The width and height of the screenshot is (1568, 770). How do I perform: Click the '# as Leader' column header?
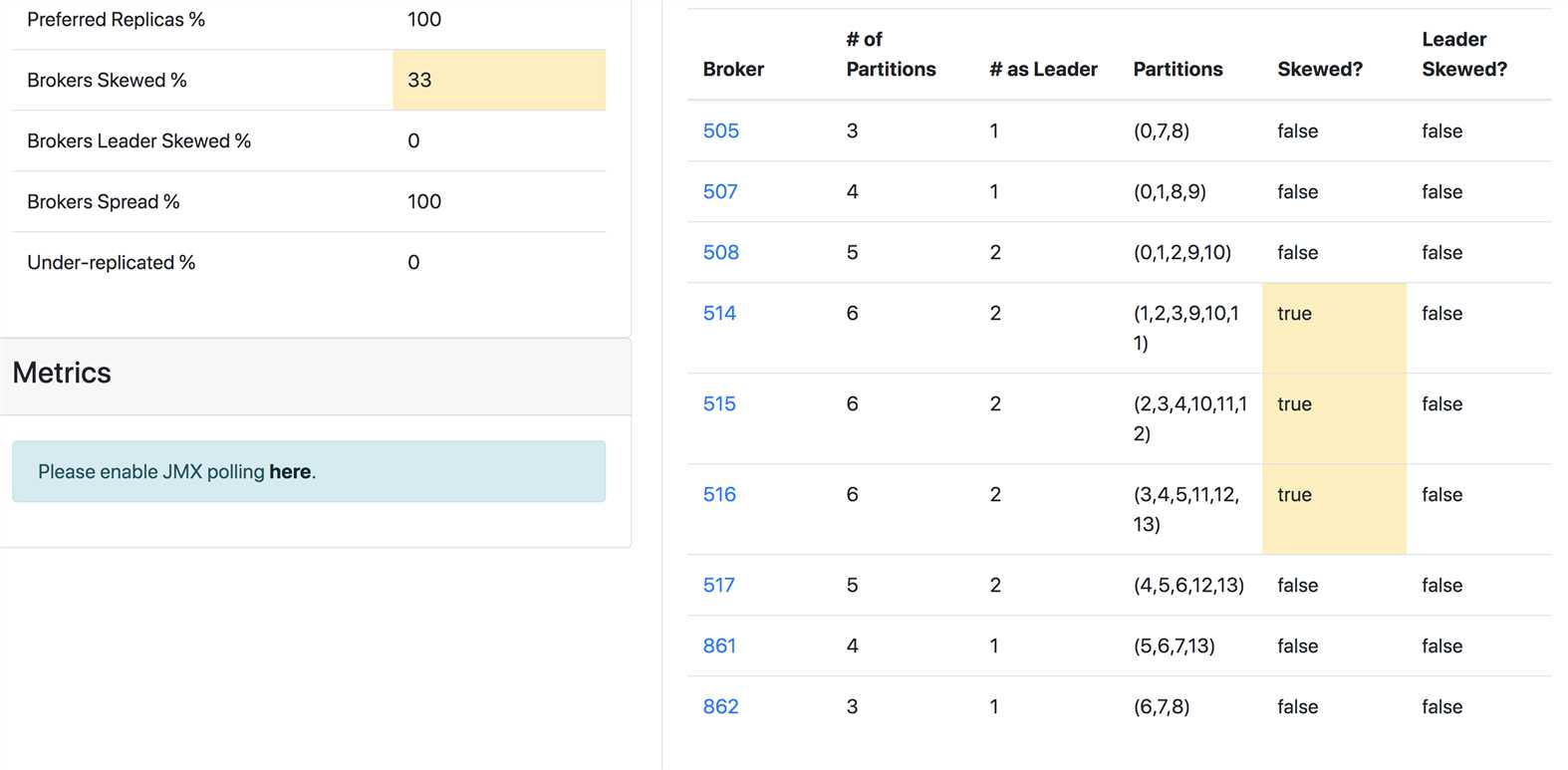point(1043,69)
